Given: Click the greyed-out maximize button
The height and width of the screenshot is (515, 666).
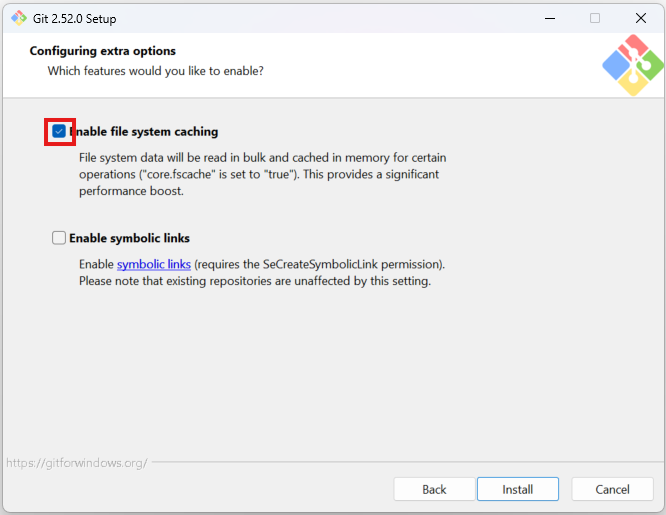Looking at the screenshot, I should coord(595,18).
